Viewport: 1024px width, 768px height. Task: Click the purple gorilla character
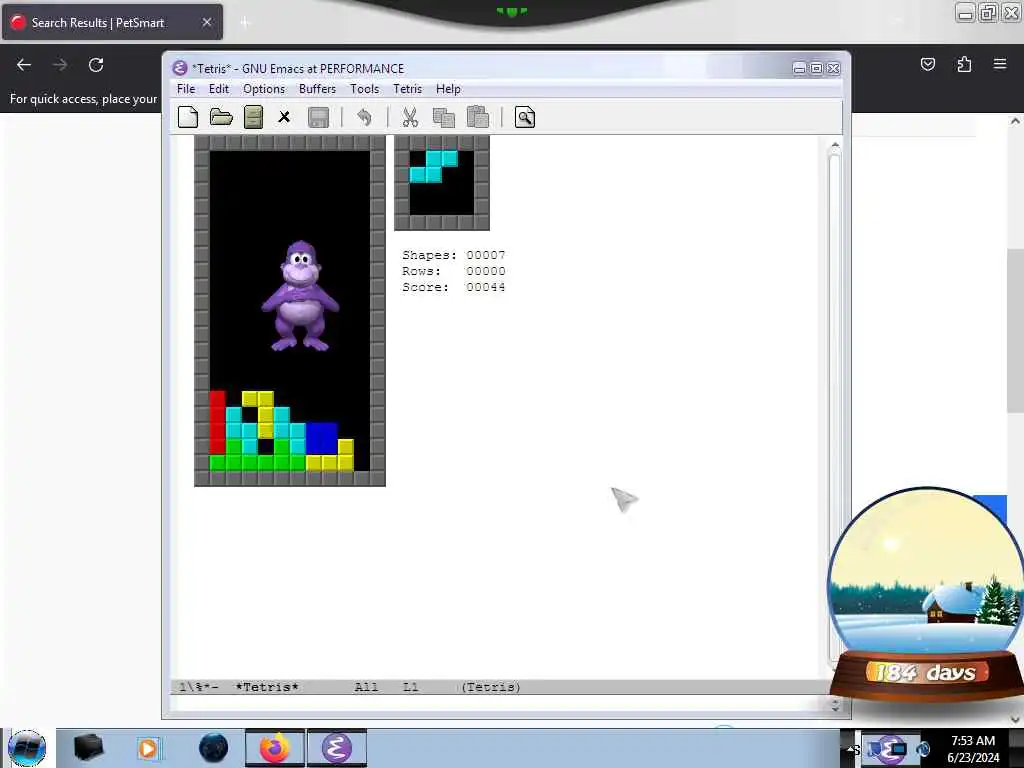click(x=300, y=296)
